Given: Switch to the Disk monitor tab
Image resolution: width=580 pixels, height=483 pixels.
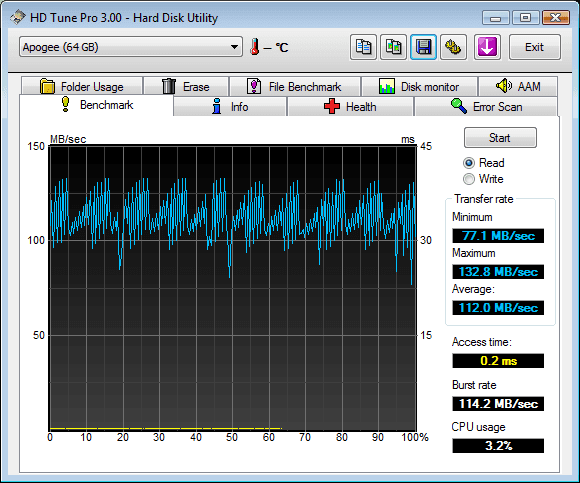Looking at the screenshot, I should (419, 87).
